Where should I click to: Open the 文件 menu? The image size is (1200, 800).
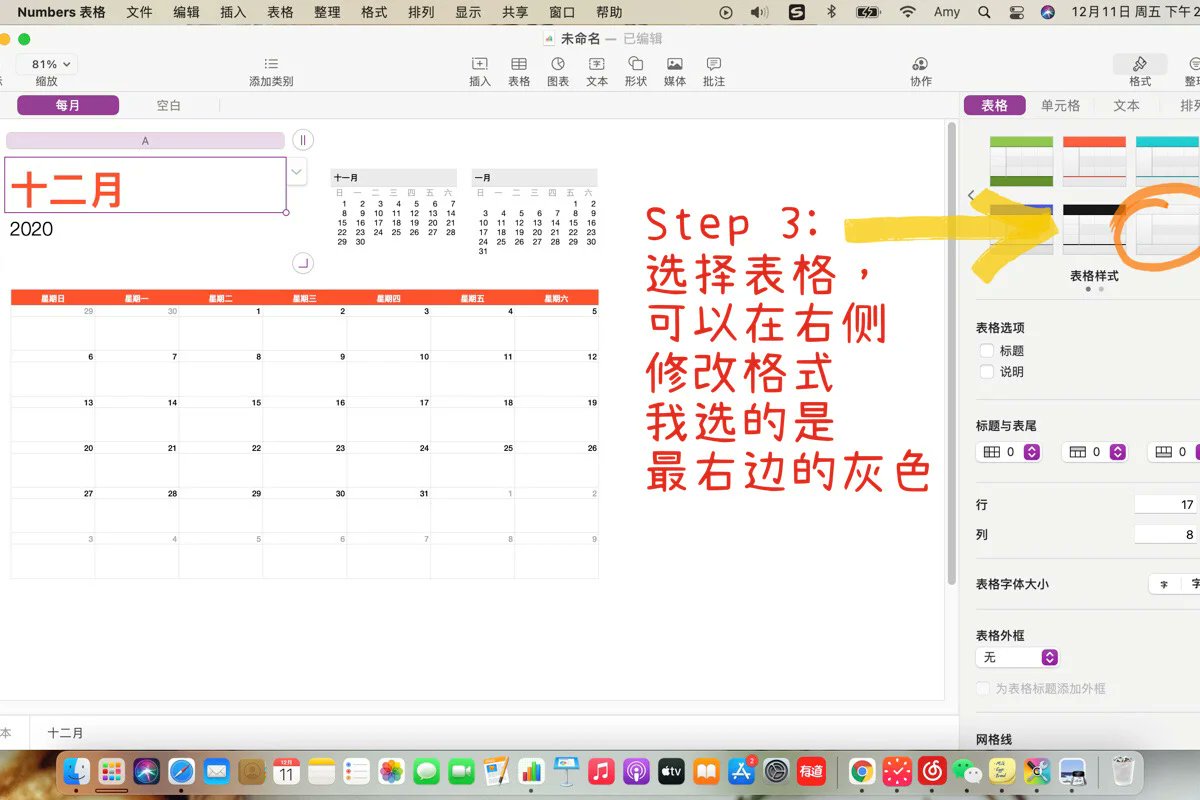(140, 12)
